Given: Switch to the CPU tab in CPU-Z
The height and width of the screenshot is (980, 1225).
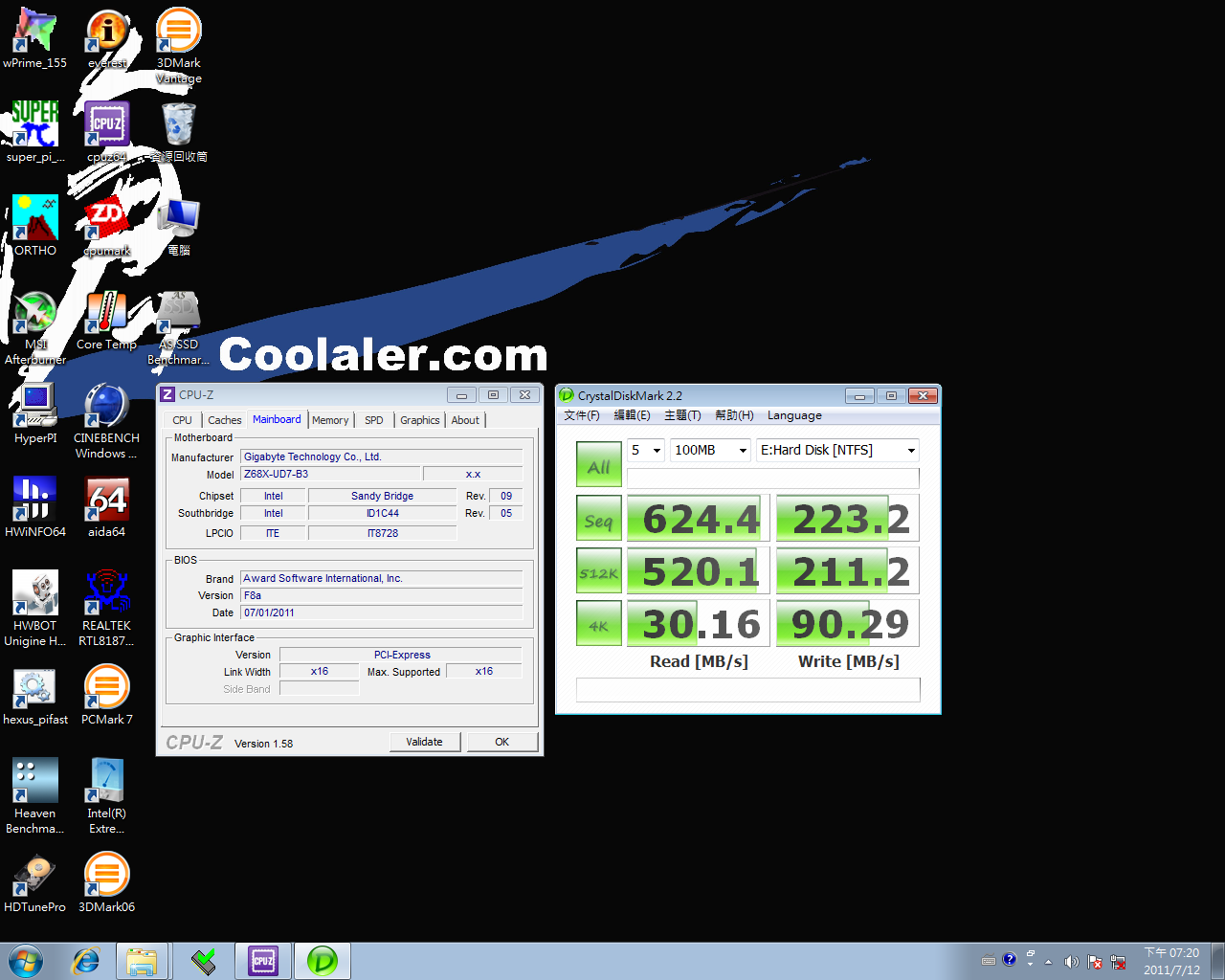Looking at the screenshot, I should coord(182,420).
